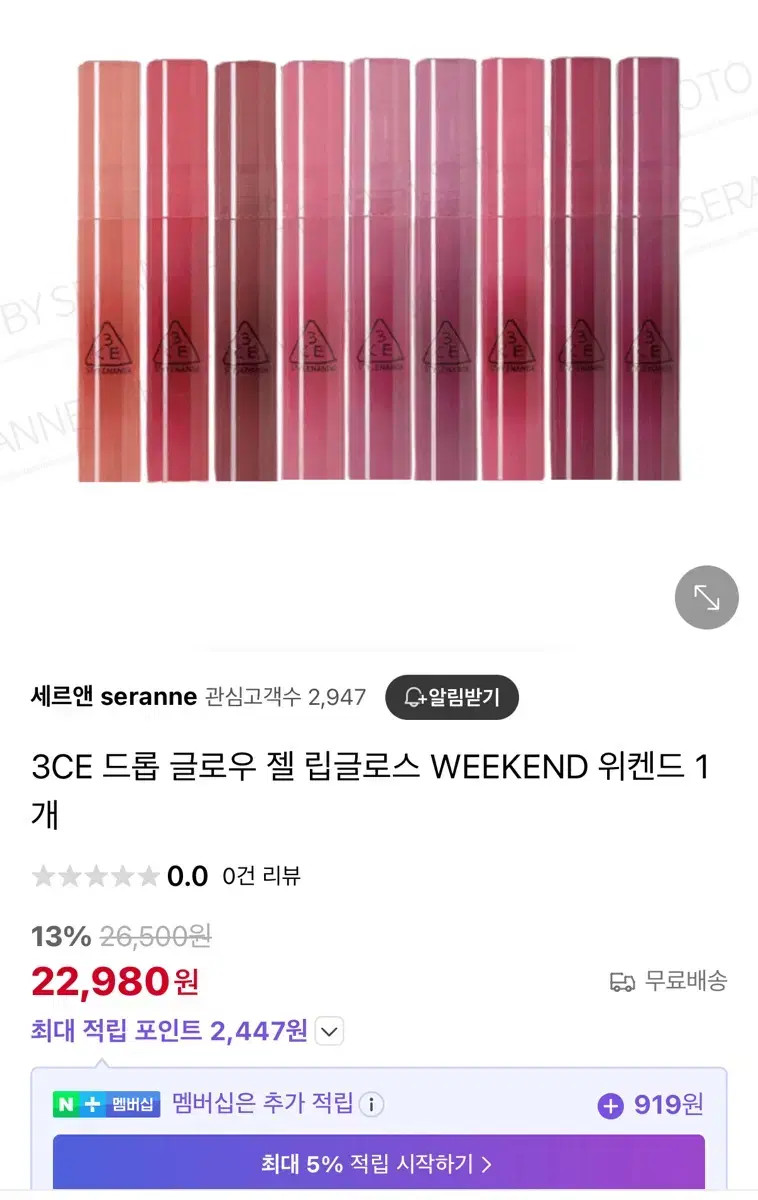The image size is (758, 1200).
Task: Start 최대 5% 적립 시작하기
Action: (379, 1163)
